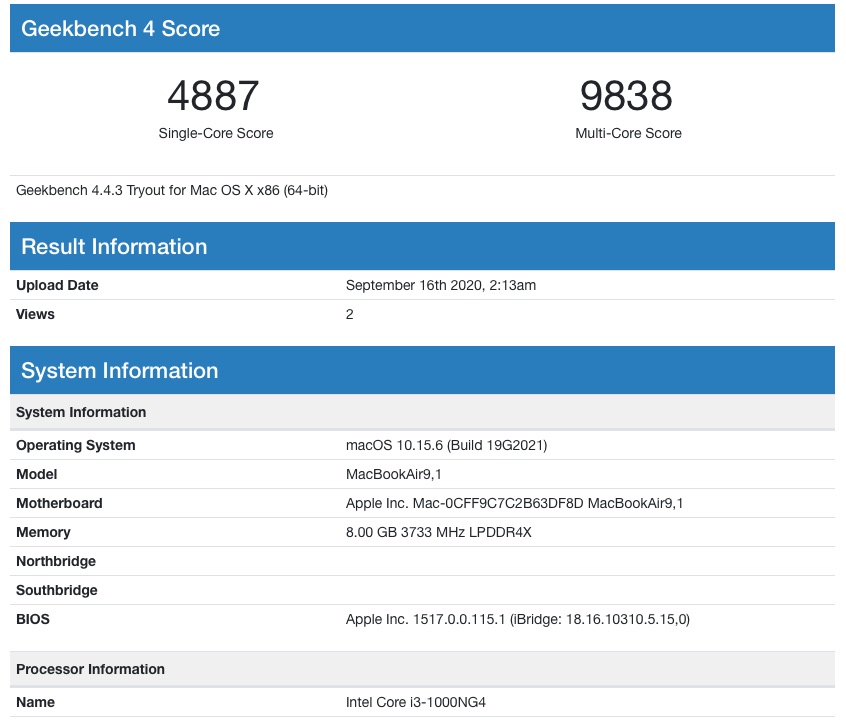Screen dimensions: 846x721
Task: Click the MacBookAir9,1 model value
Action: click(x=395, y=474)
